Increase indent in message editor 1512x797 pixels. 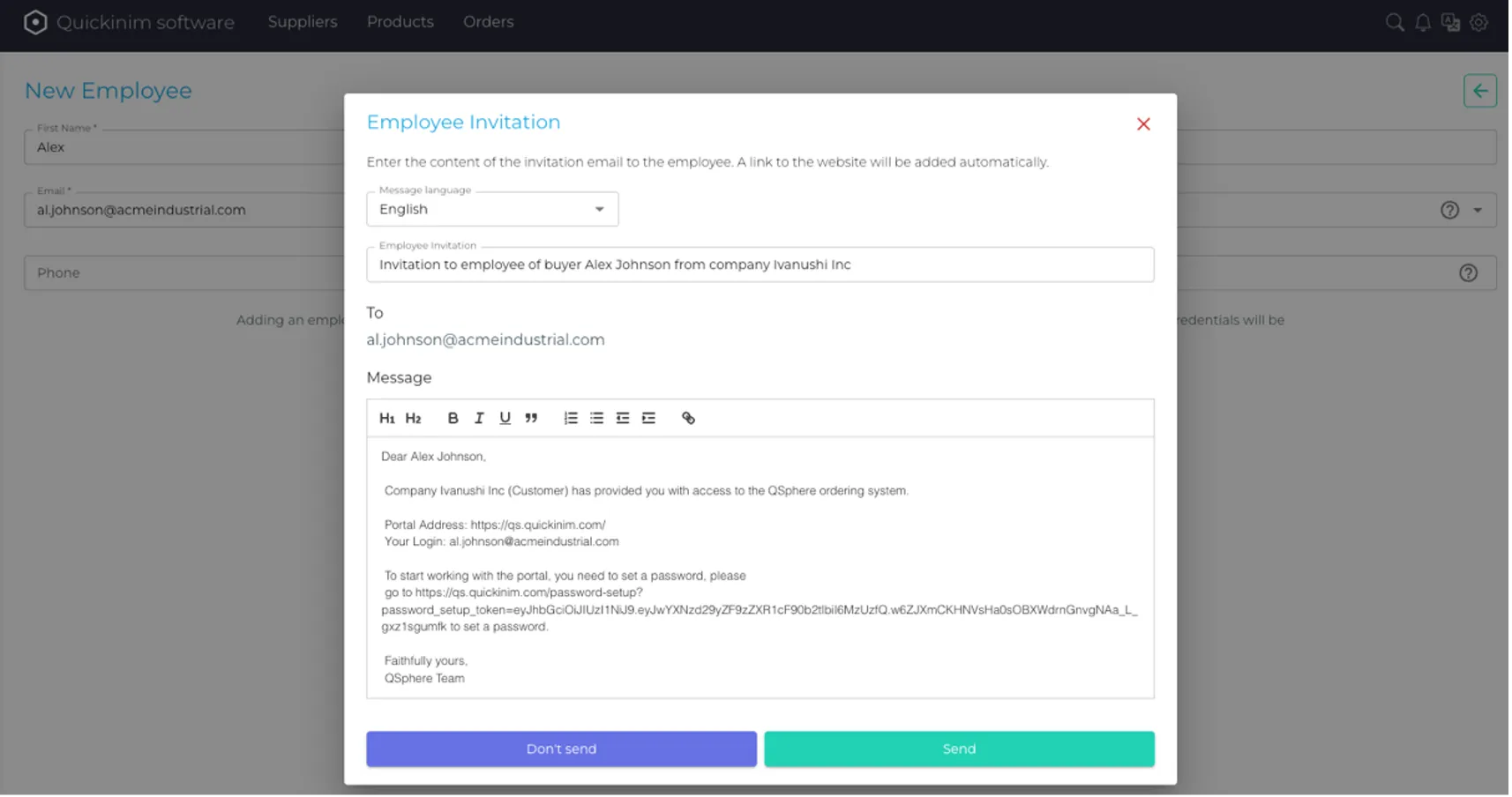[648, 418]
